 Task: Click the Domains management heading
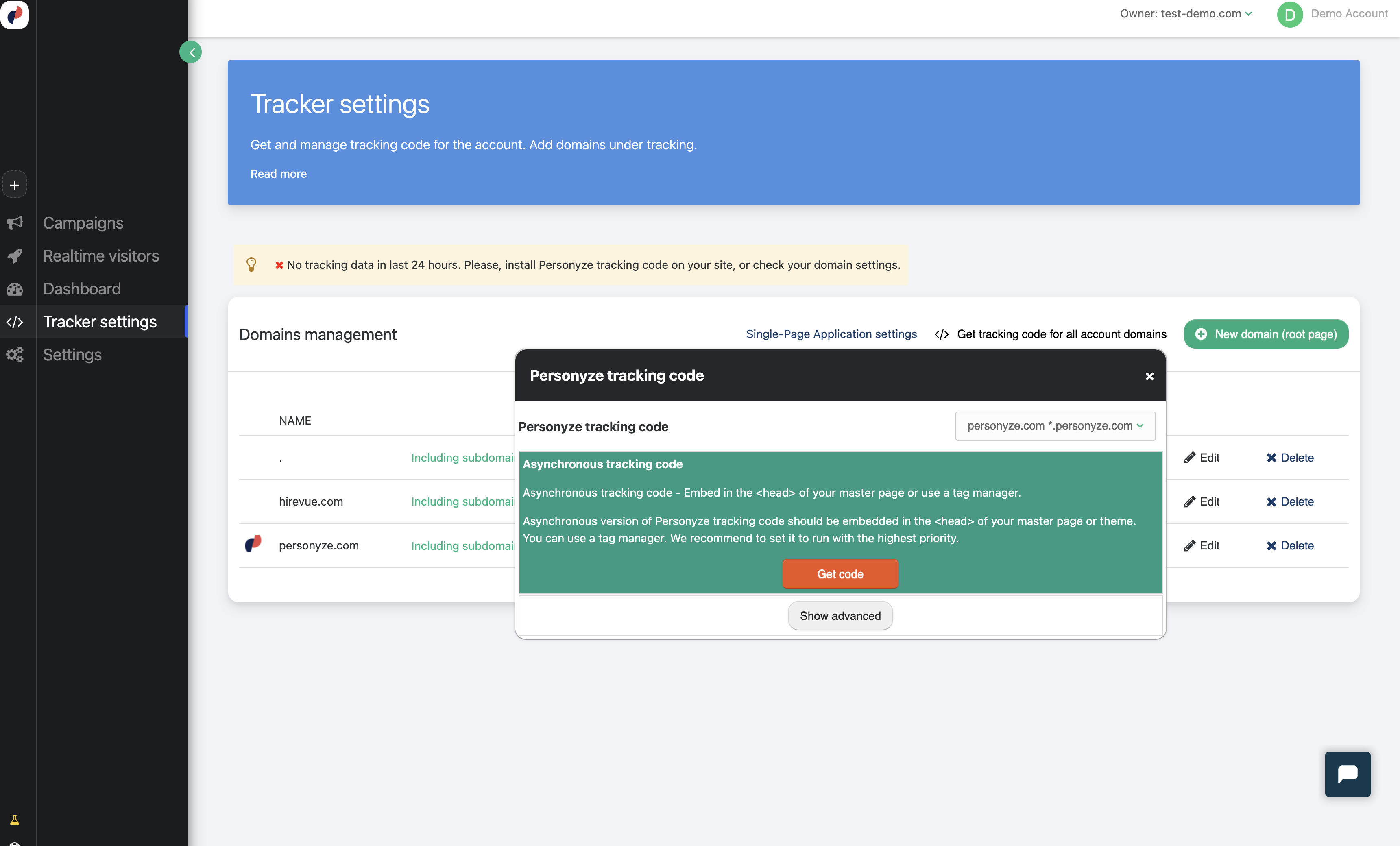pos(318,335)
